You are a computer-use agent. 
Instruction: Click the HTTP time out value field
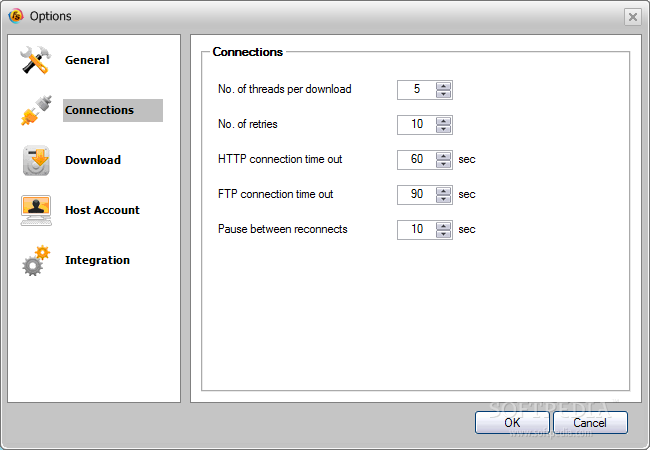click(417, 160)
